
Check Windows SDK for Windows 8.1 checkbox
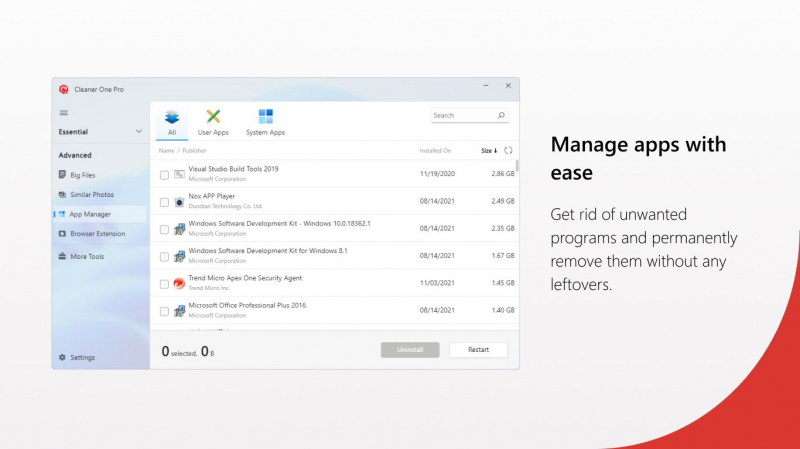click(164, 257)
